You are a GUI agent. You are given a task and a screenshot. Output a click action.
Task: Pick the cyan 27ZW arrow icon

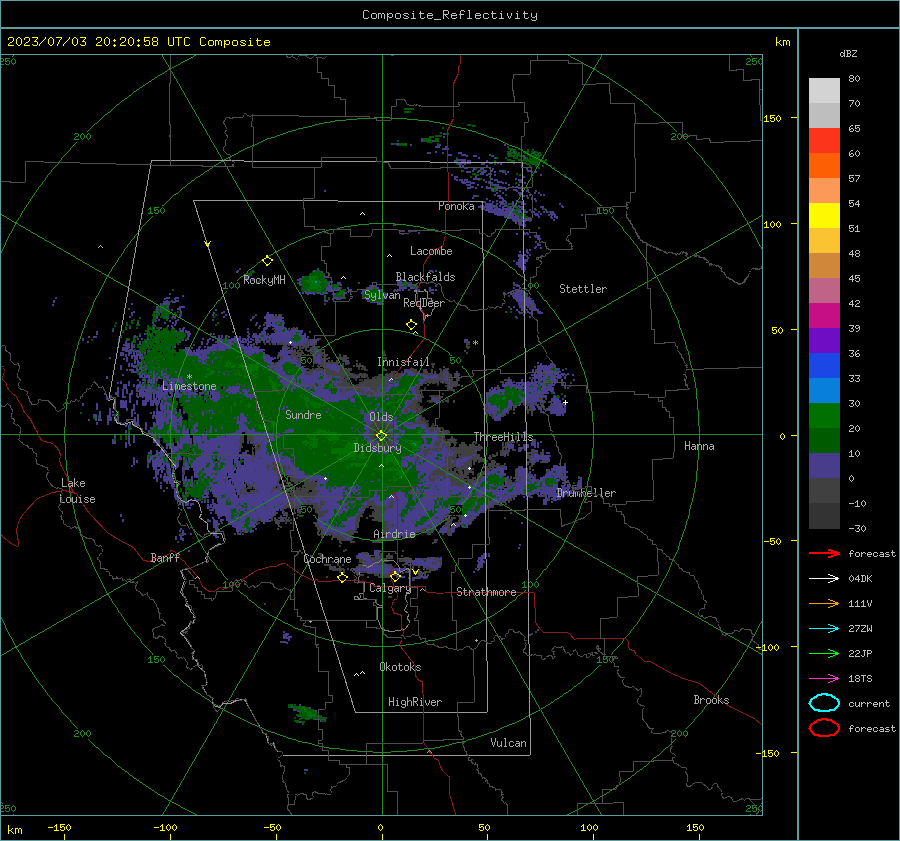(x=824, y=629)
